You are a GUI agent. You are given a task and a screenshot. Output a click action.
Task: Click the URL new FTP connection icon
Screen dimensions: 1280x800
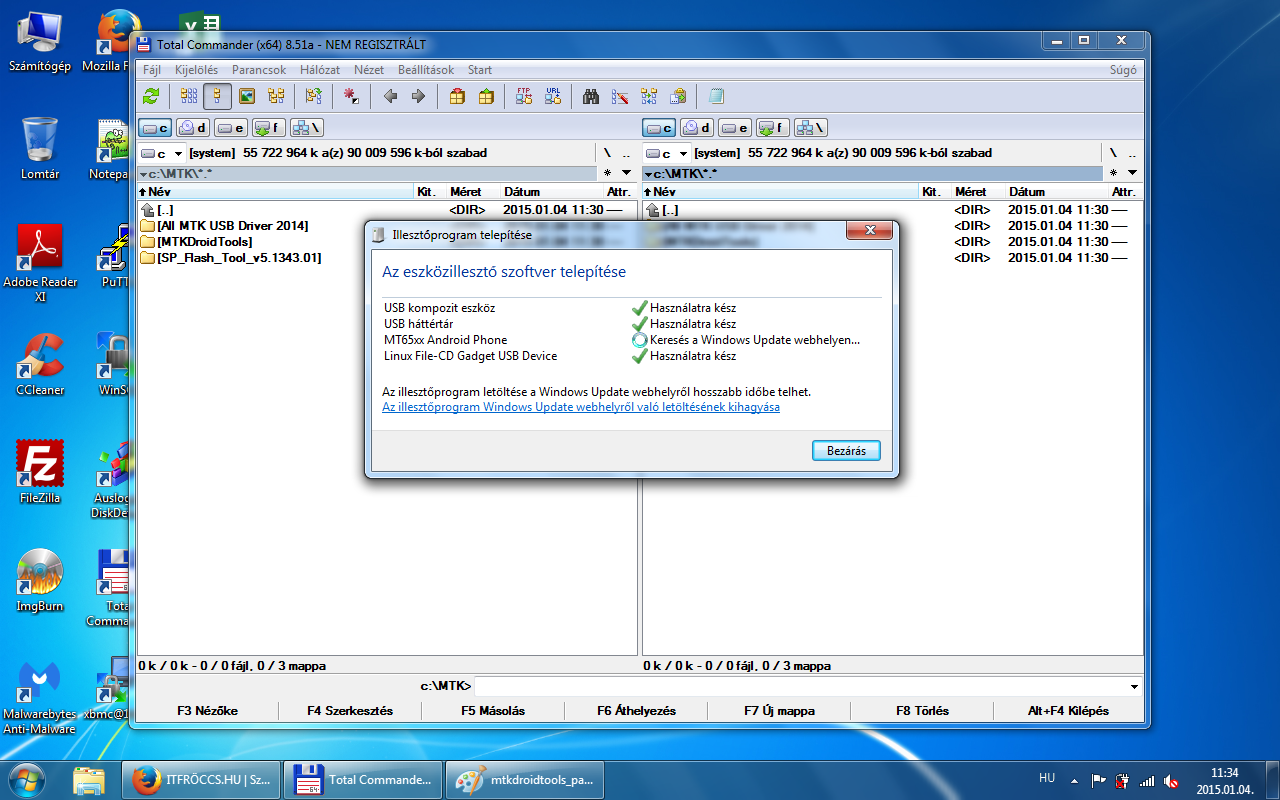pos(553,96)
